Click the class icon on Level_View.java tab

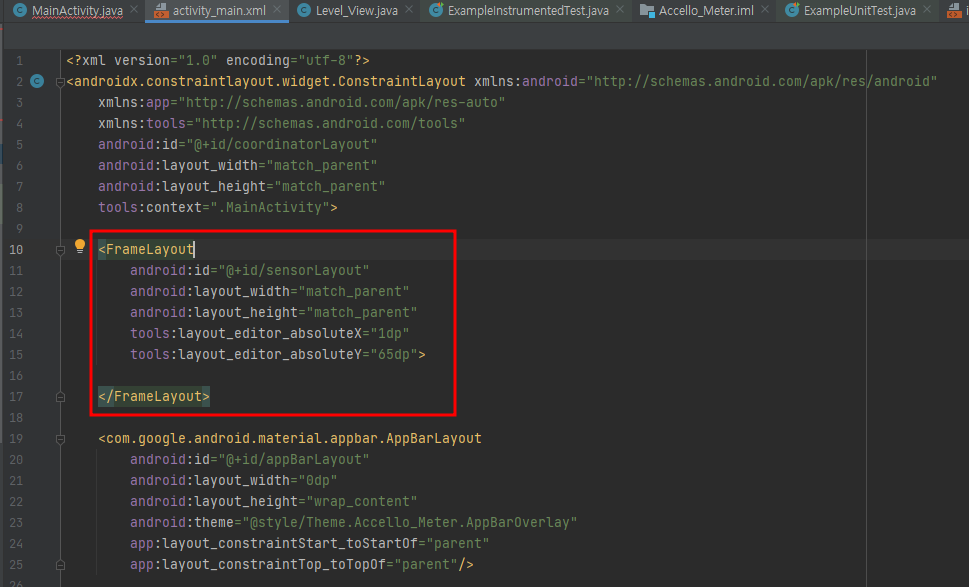[303, 10]
